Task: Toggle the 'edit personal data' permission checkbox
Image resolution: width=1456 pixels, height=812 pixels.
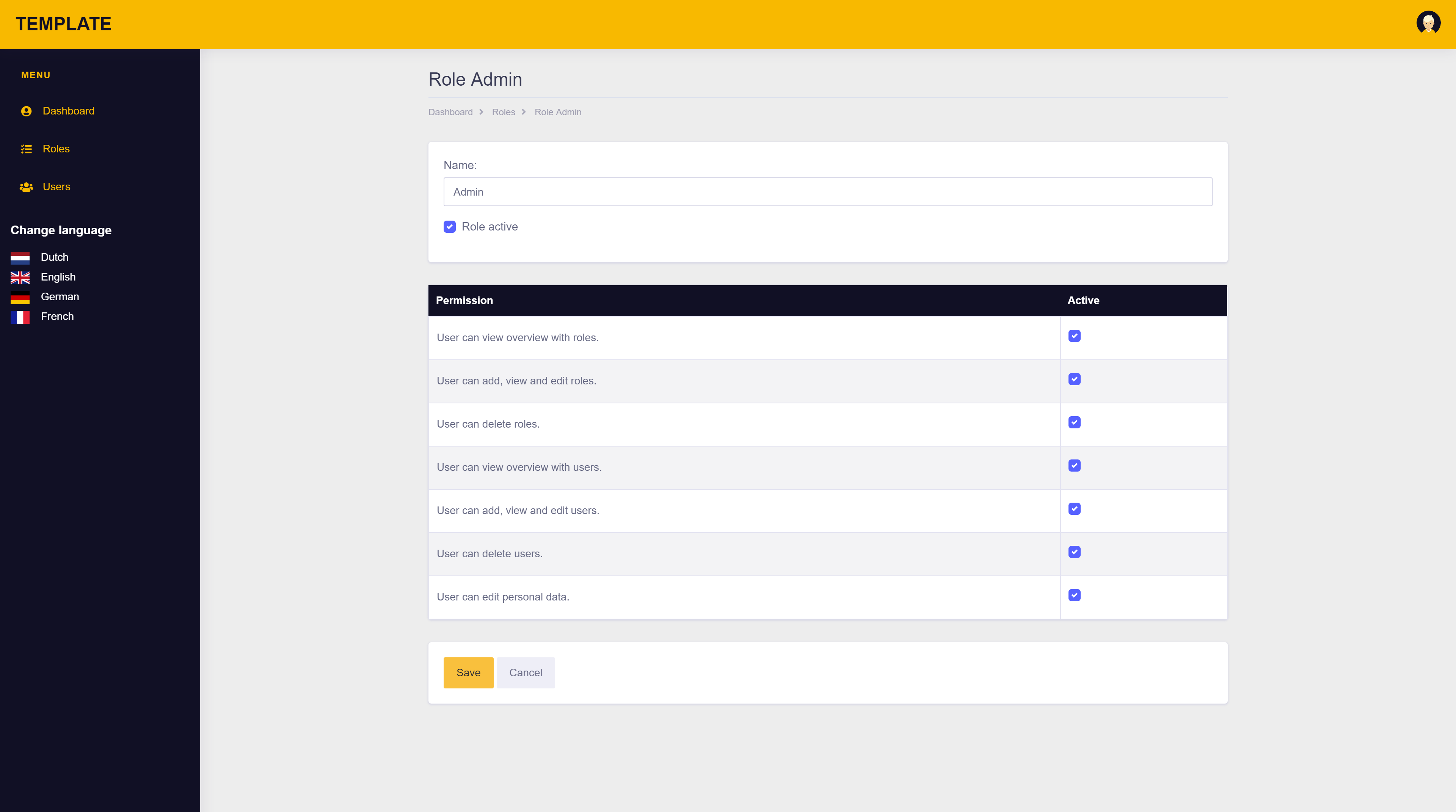Action: click(1074, 596)
